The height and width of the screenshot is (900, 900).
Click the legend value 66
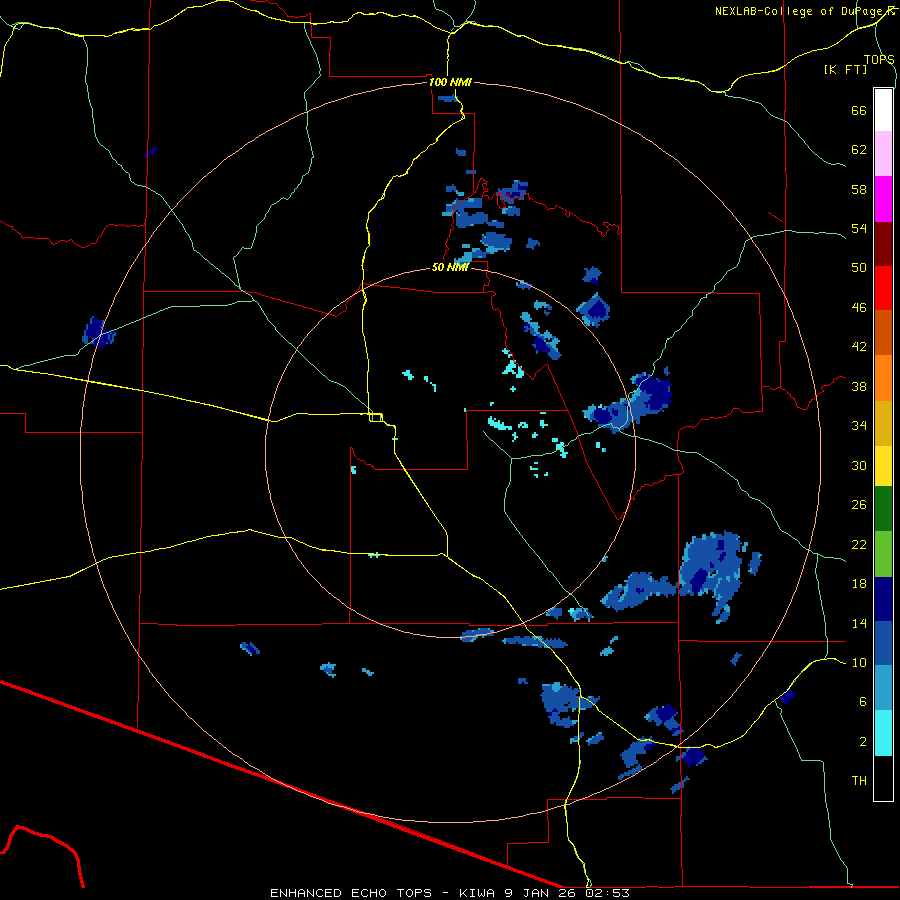[x=859, y=111]
